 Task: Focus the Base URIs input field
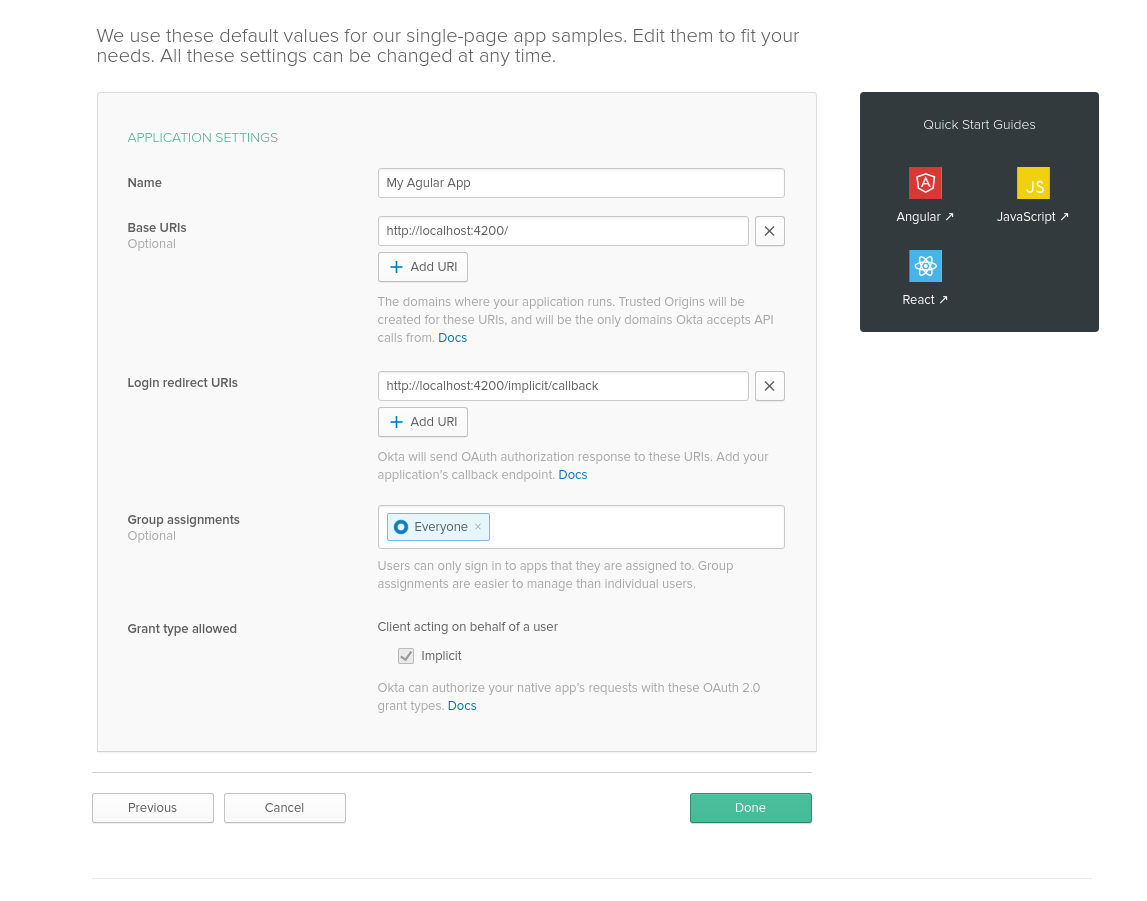click(x=562, y=231)
